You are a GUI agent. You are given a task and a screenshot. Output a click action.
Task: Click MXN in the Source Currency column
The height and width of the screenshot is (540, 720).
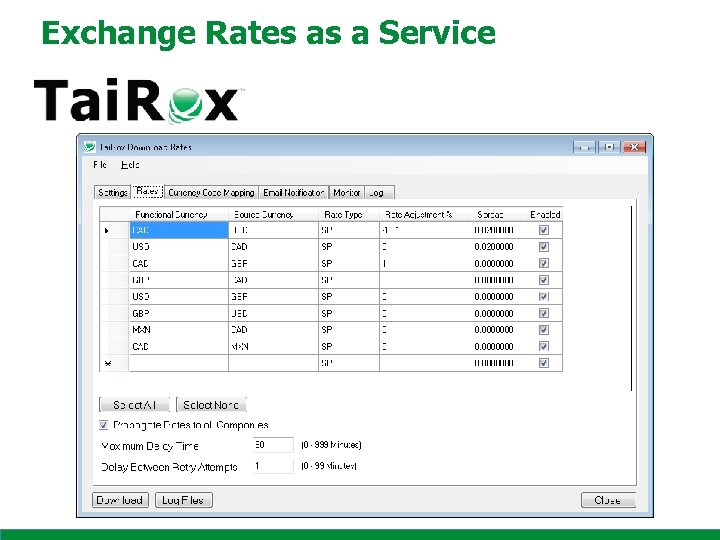coord(240,346)
